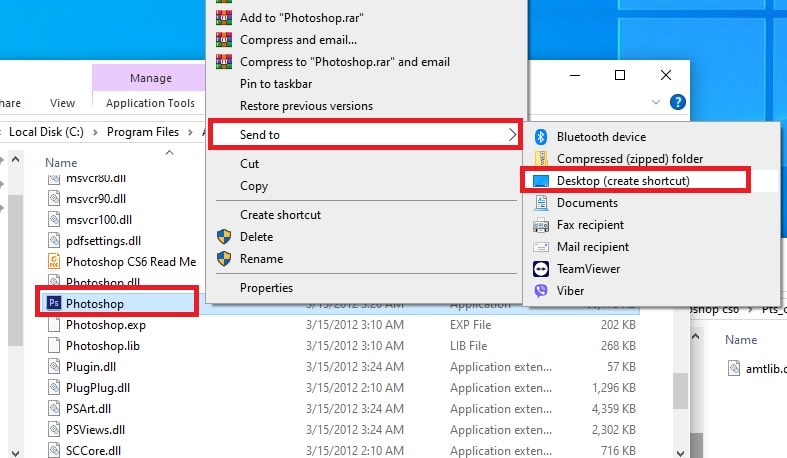Viewport: 787px width, 458px height.
Task: Click the Viber icon
Action: point(541,291)
